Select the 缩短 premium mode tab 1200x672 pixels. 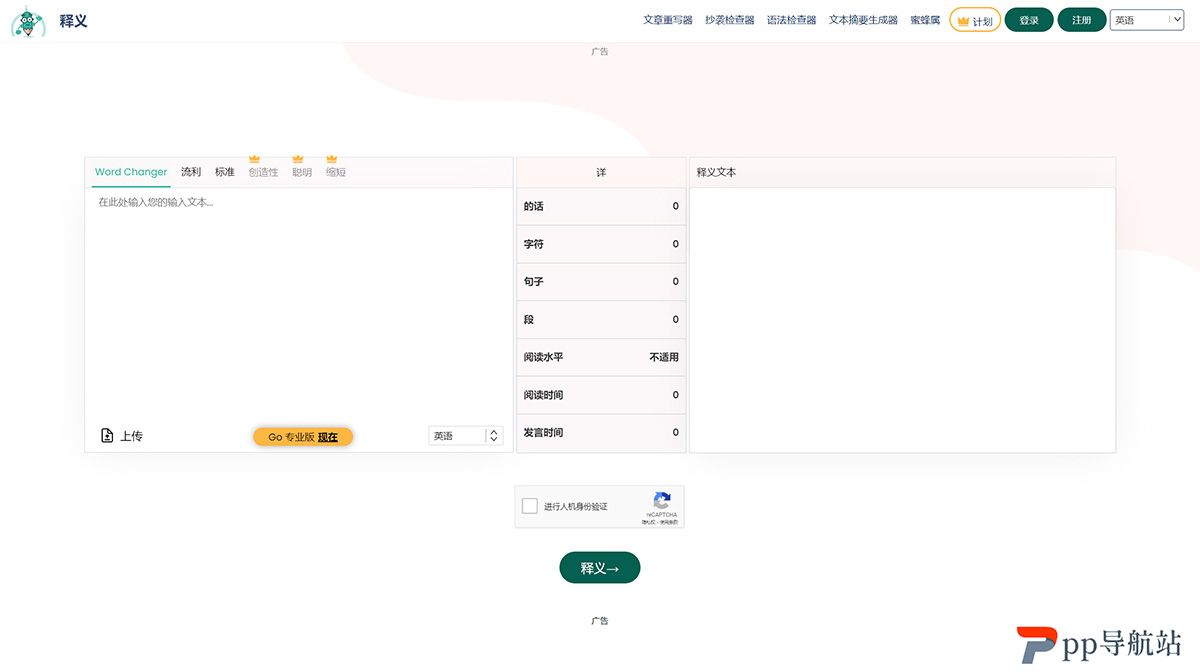click(336, 172)
